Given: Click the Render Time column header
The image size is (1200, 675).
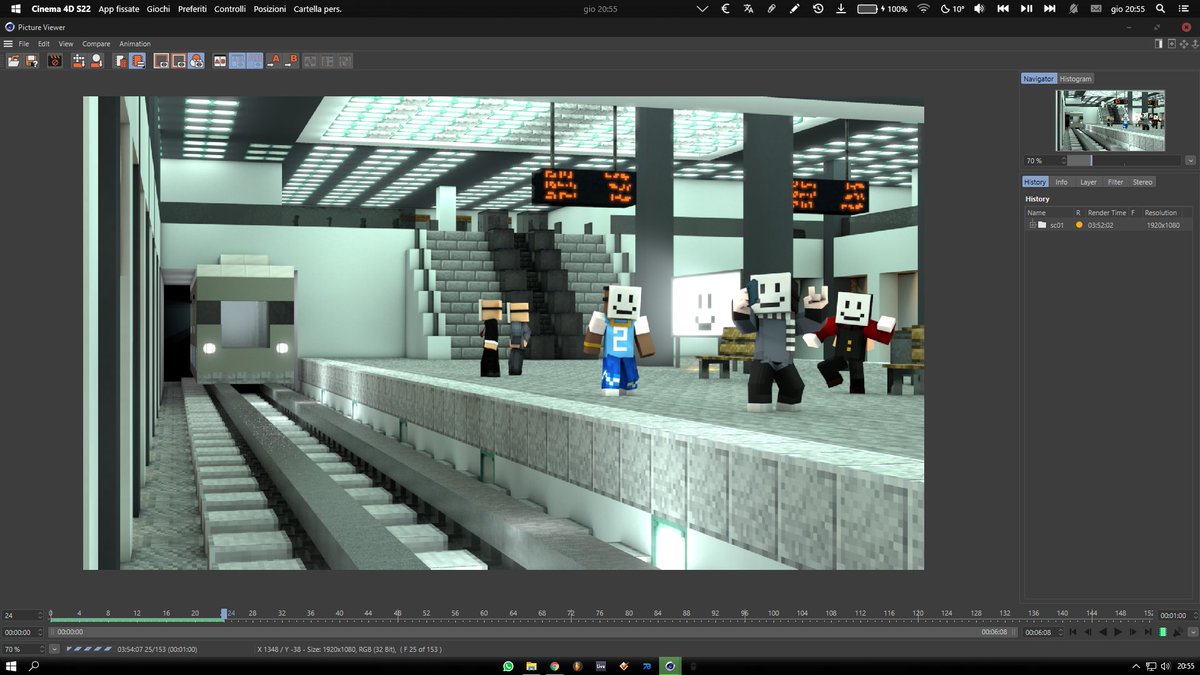Looking at the screenshot, I should [x=1107, y=213].
